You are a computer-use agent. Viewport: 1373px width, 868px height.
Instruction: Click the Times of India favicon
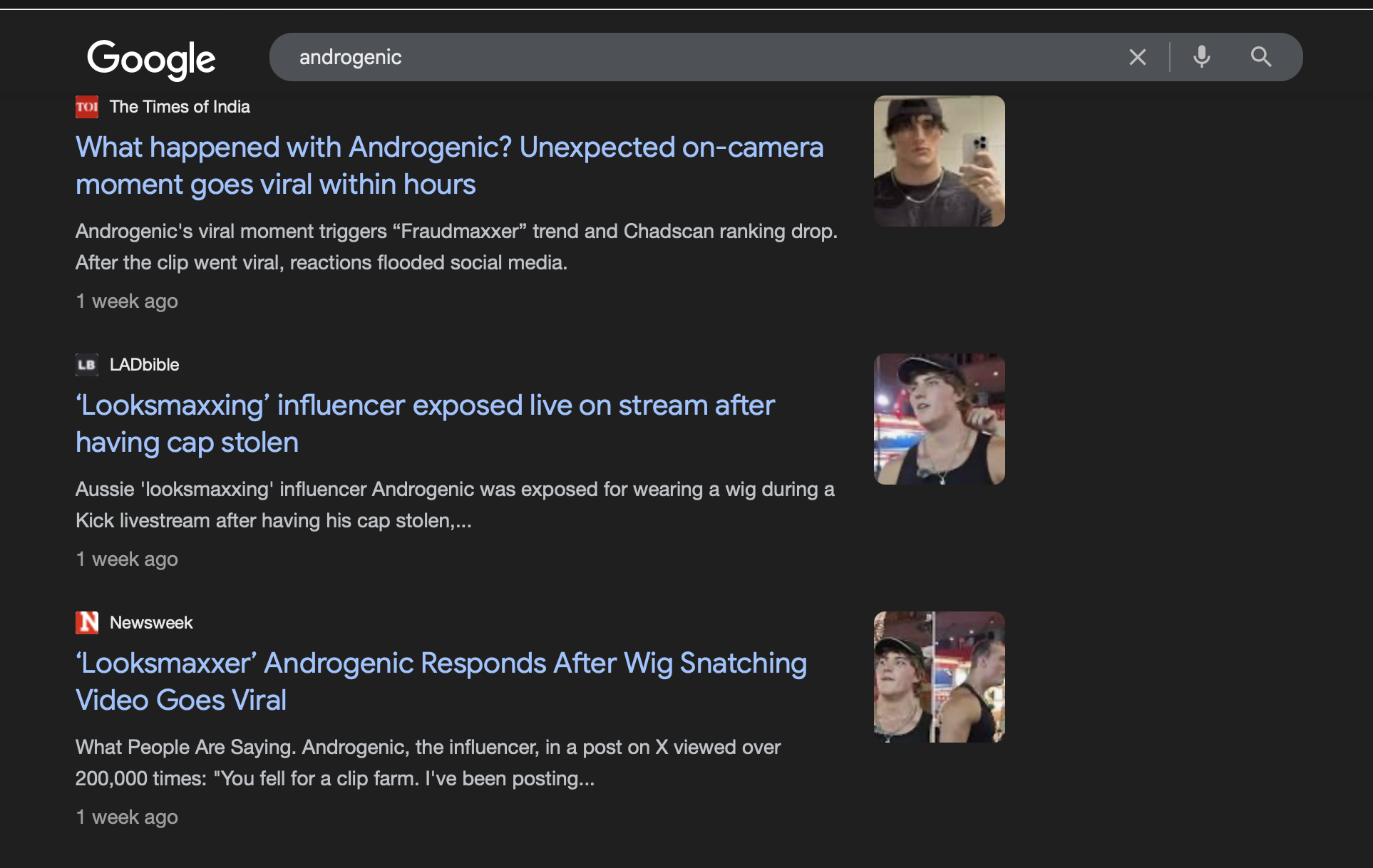87,107
